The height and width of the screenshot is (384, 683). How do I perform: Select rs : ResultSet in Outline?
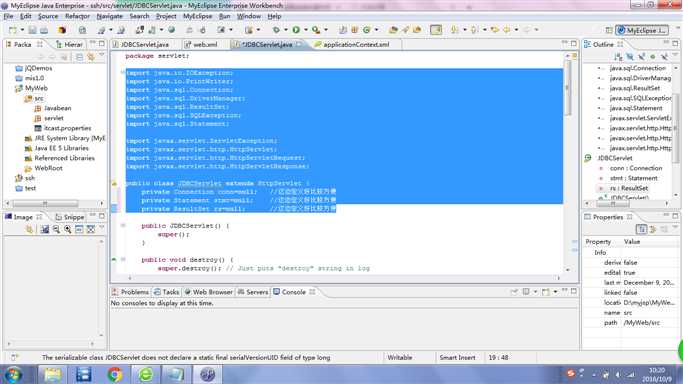point(629,188)
